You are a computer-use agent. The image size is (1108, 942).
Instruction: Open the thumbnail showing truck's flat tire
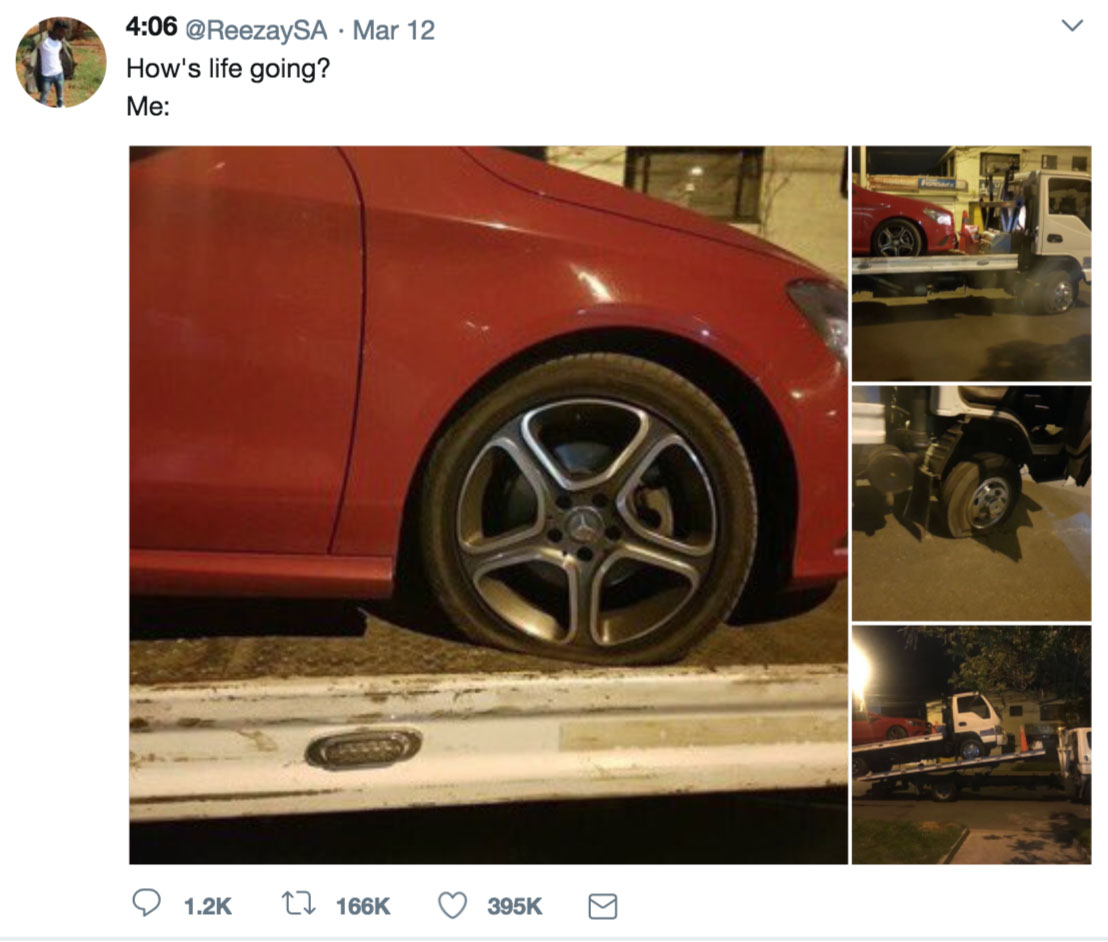pyautogui.click(x=970, y=502)
